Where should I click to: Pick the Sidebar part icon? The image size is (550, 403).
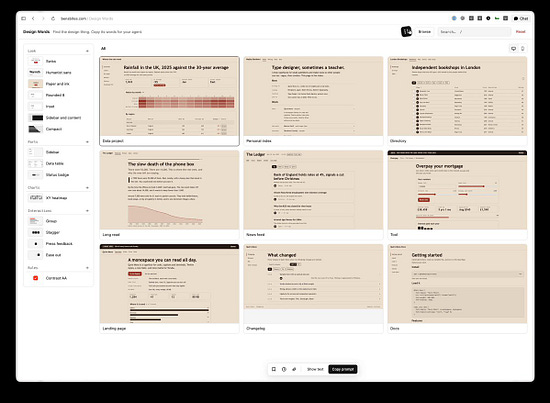click(x=35, y=152)
